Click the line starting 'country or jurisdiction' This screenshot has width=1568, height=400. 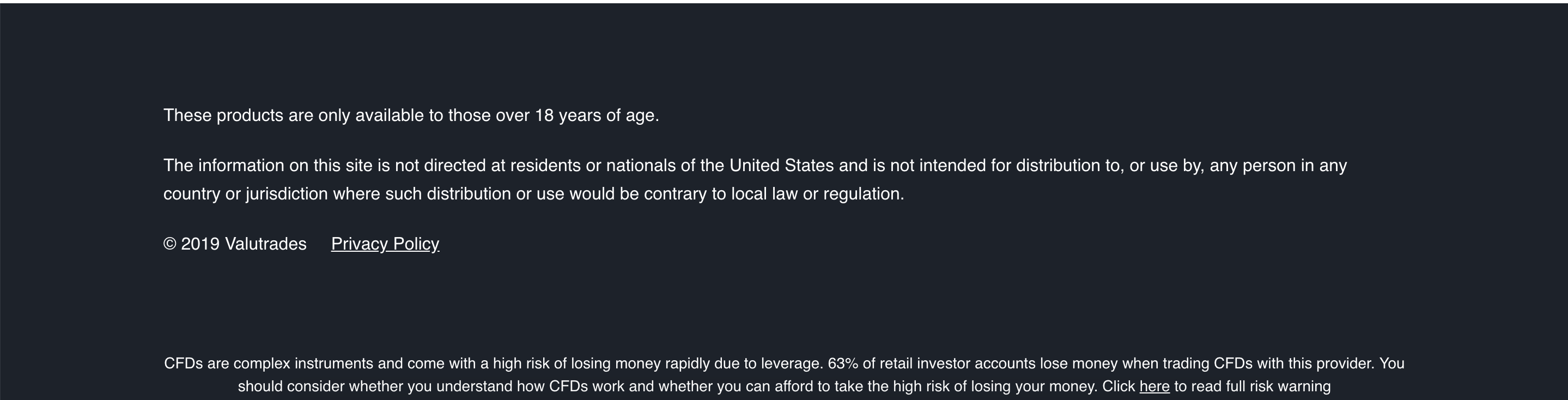coord(534,194)
